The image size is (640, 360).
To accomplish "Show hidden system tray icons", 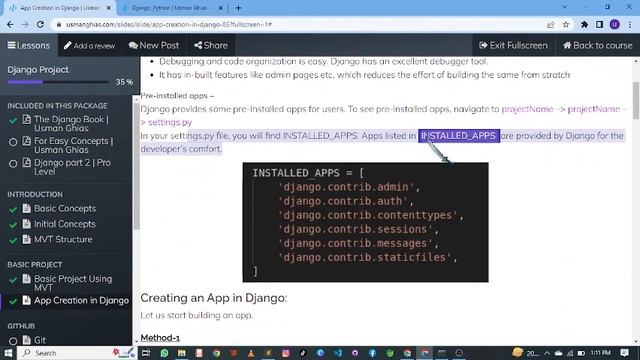I will point(547,353).
